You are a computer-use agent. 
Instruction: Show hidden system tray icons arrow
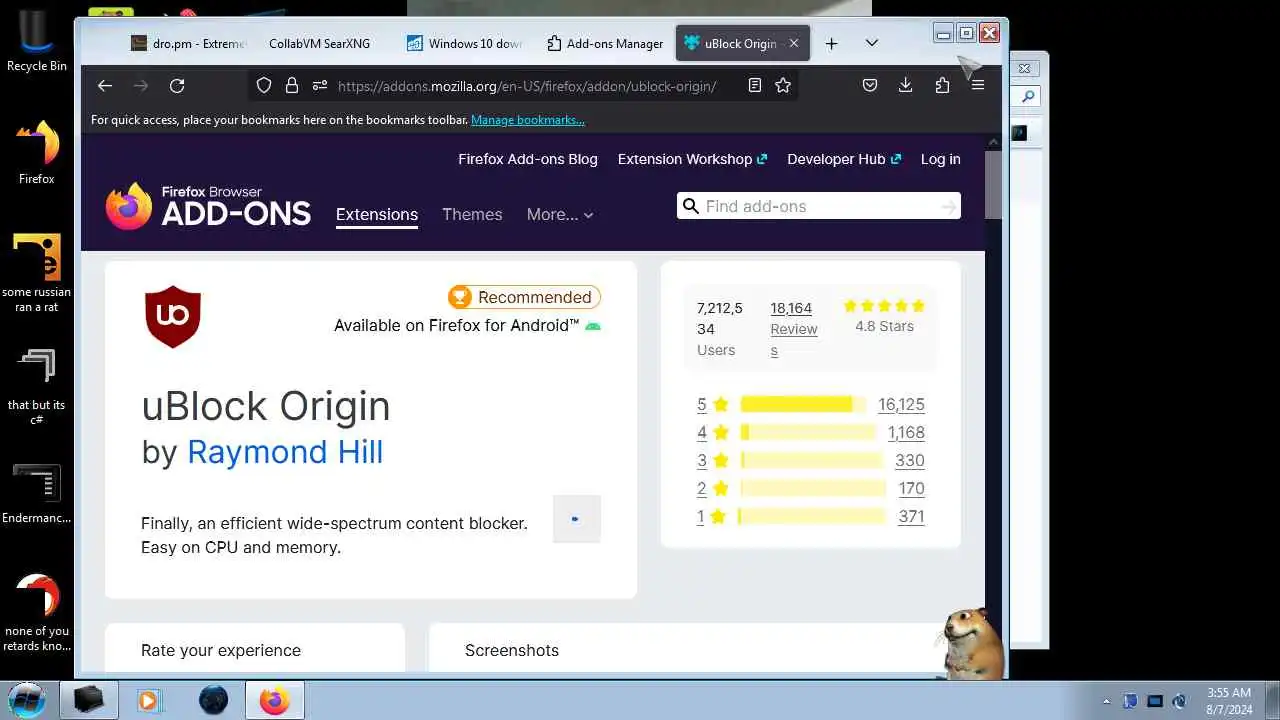coord(1106,701)
